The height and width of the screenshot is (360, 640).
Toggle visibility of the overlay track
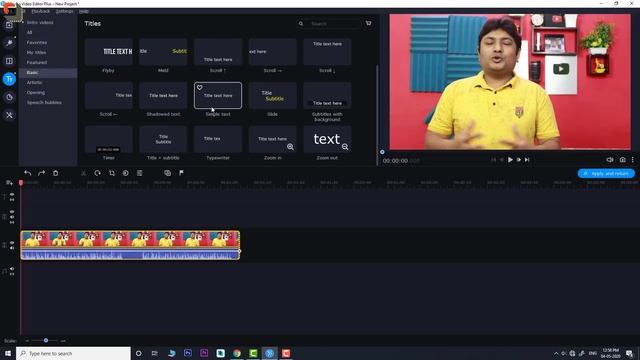tap(12, 212)
